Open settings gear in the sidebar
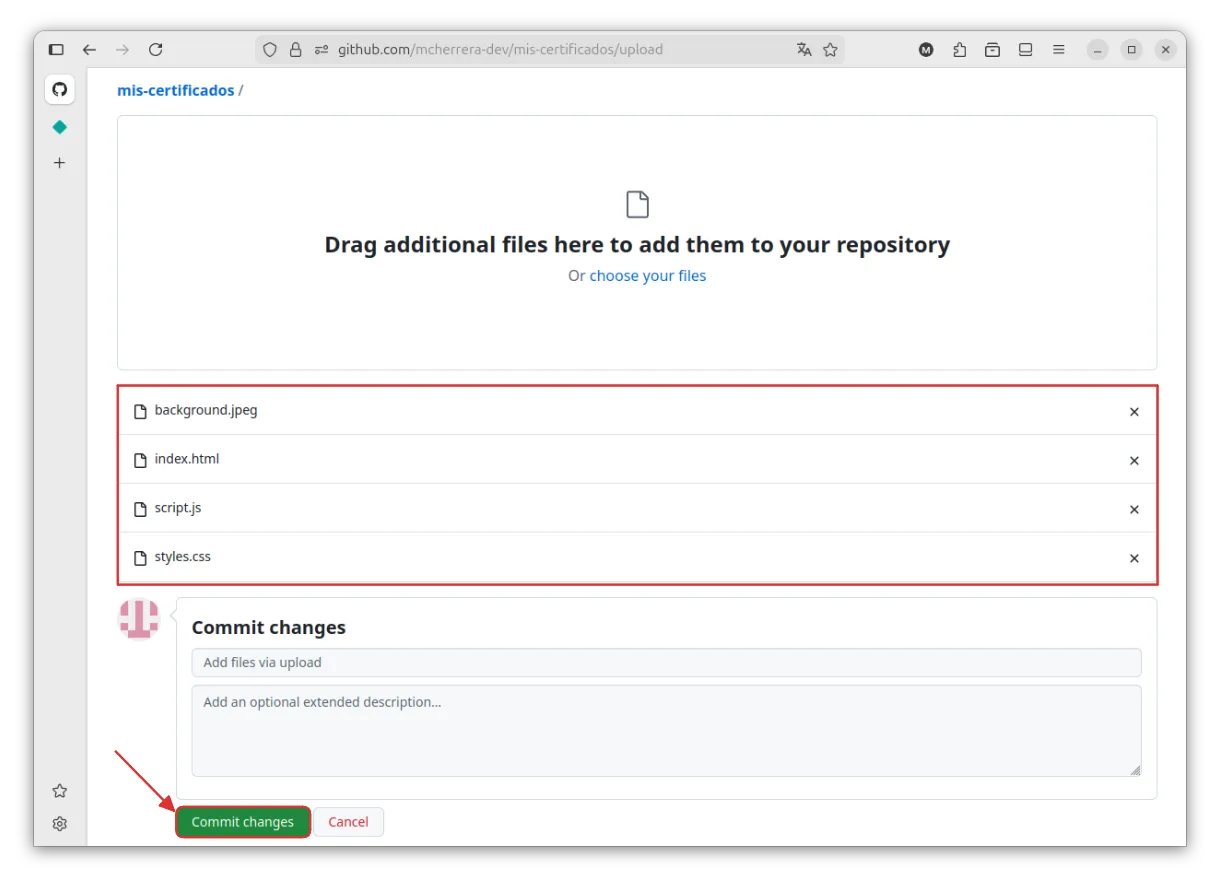 click(x=60, y=824)
